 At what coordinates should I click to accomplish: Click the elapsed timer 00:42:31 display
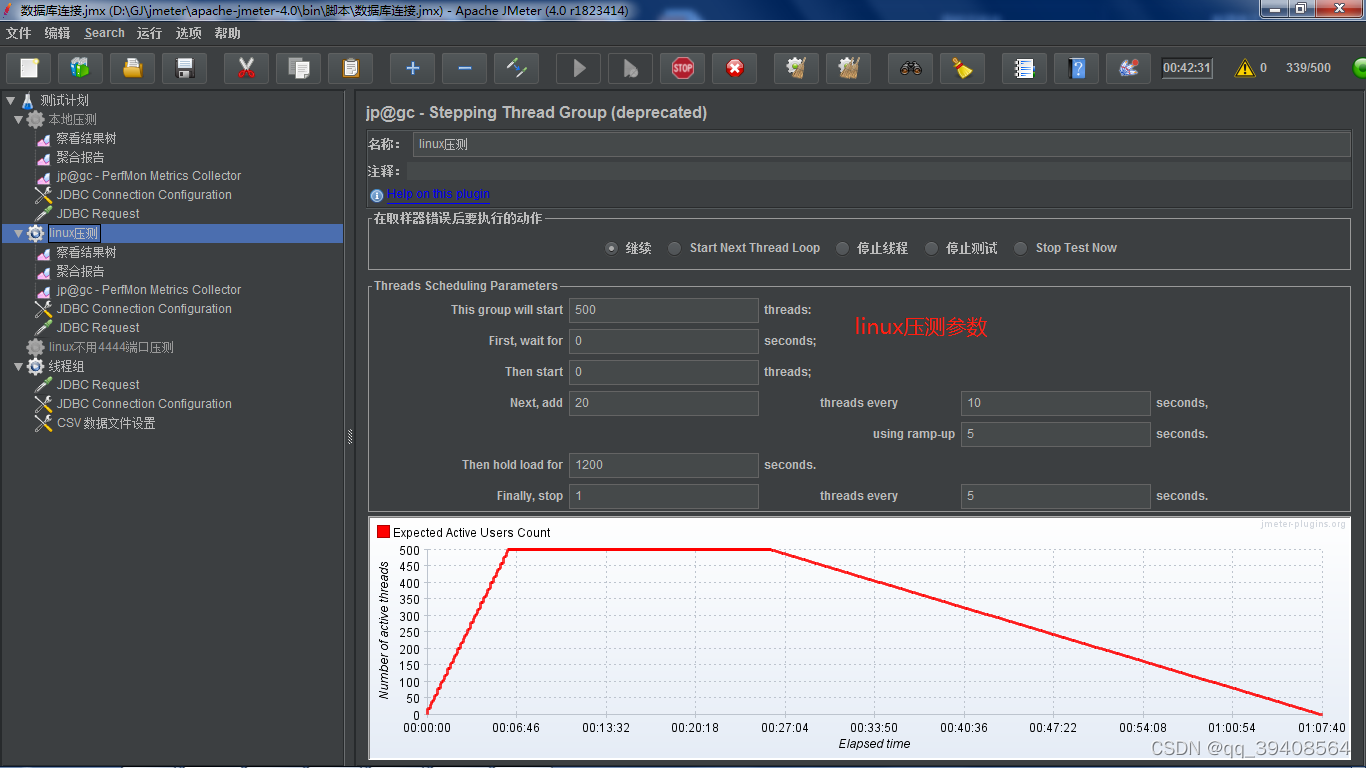(1187, 68)
